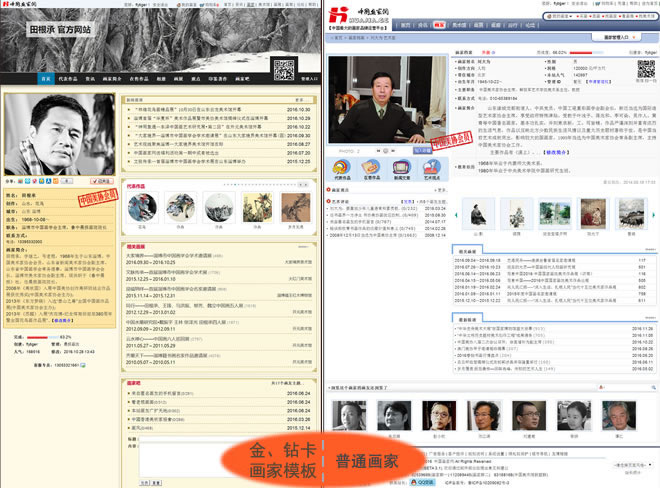Open the 在售作品 round icon
660x488 pixels.
[x=372, y=166]
